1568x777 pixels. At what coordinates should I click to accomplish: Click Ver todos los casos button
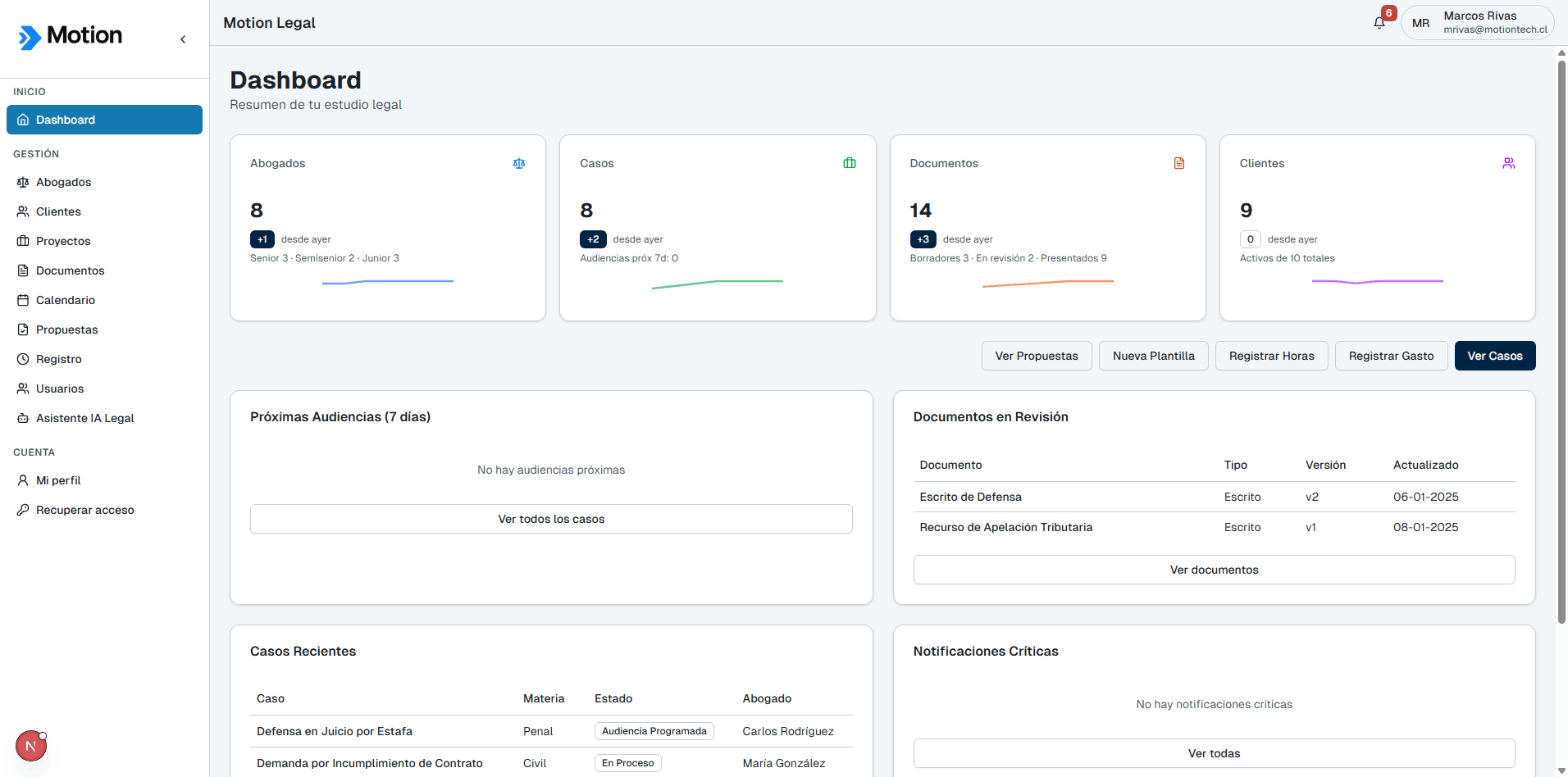tap(551, 519)
